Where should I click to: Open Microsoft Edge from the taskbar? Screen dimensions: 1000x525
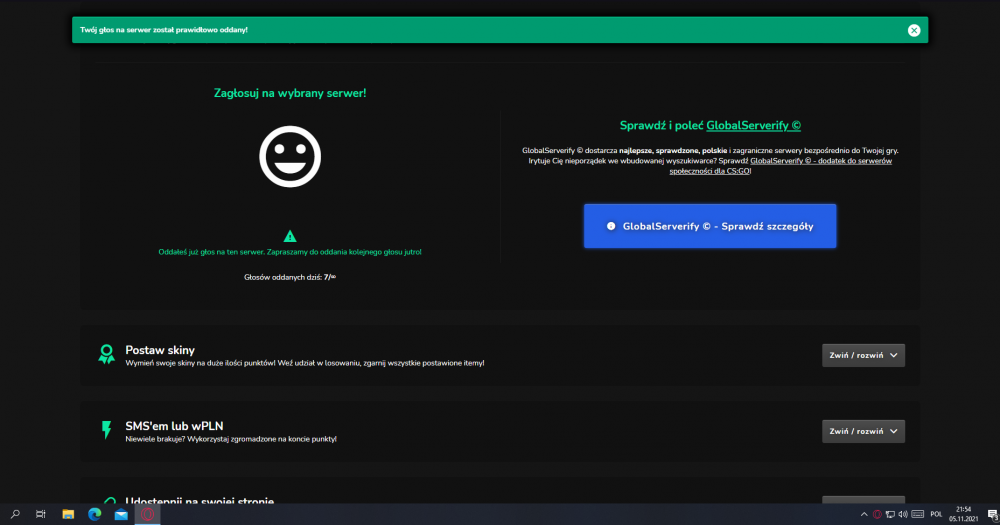pos(94,514)
